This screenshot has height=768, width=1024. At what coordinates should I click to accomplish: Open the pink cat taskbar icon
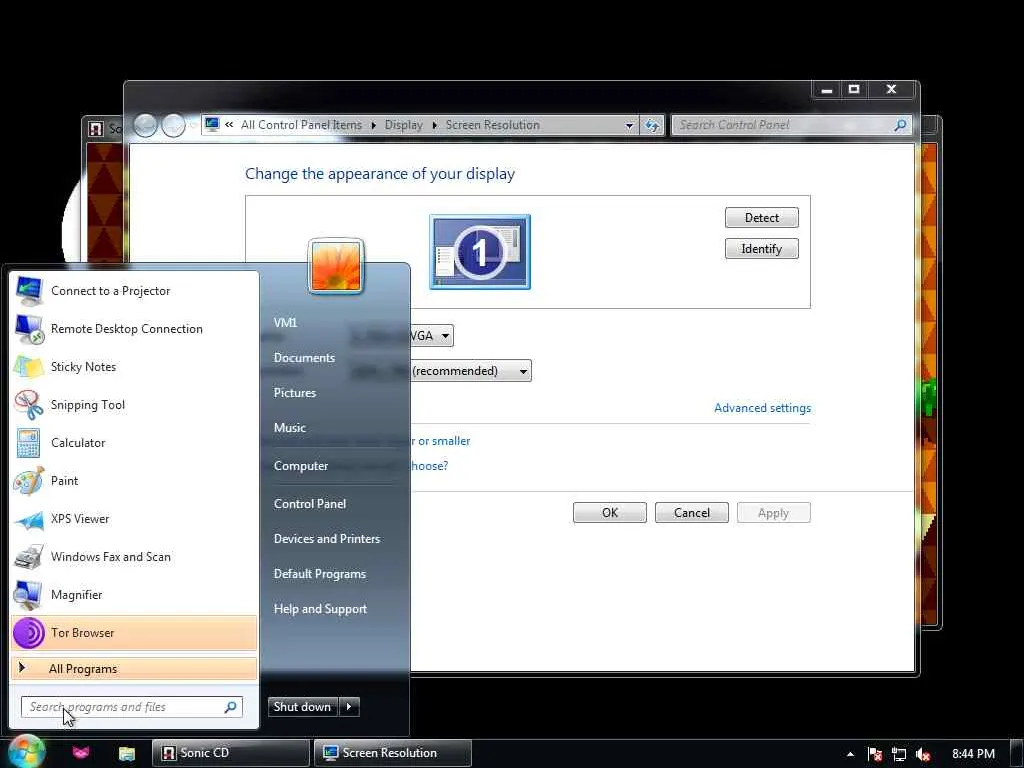tap(81, 753)
